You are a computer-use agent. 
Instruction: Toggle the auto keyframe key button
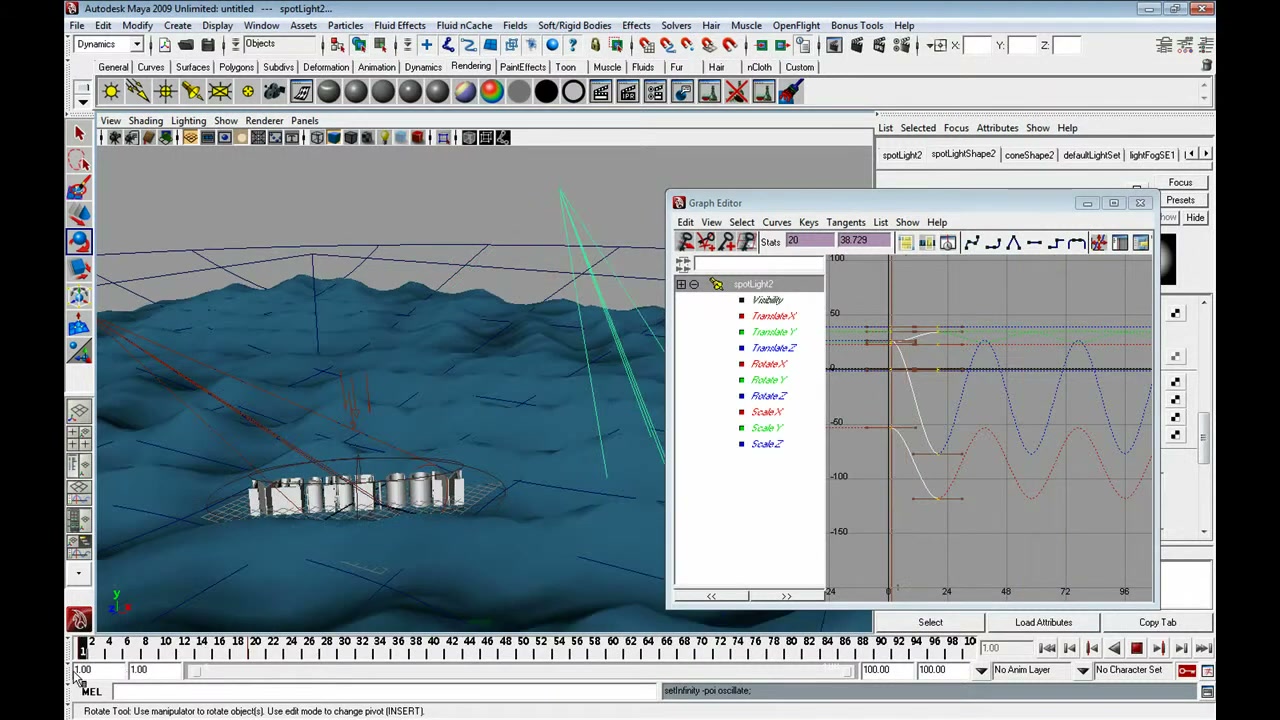pos(1187,670)
